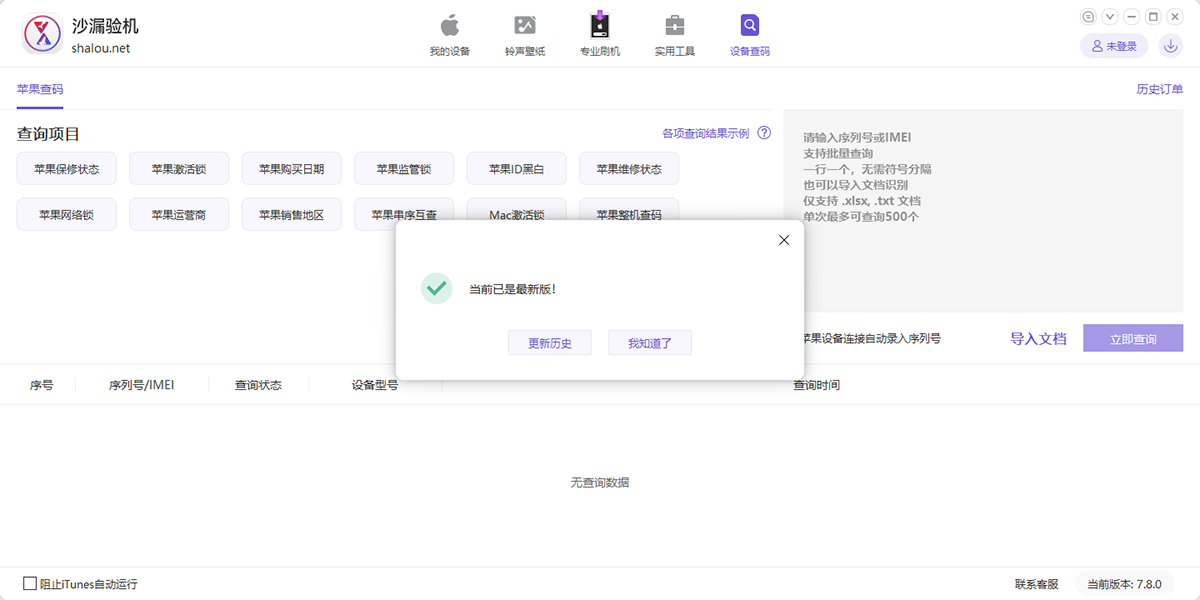This screenshot has width=1200, height=600.
Task: Maximize the application window
Action: (x=1153, y=16)
